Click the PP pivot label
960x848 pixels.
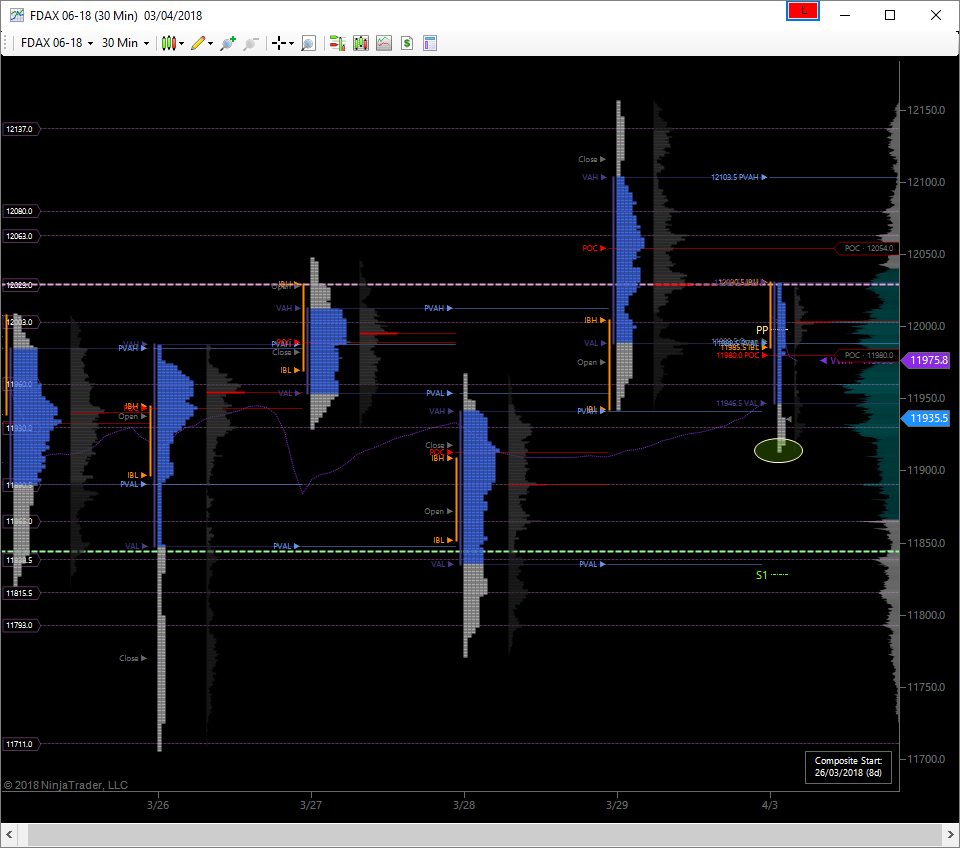[x=762, y=330]
